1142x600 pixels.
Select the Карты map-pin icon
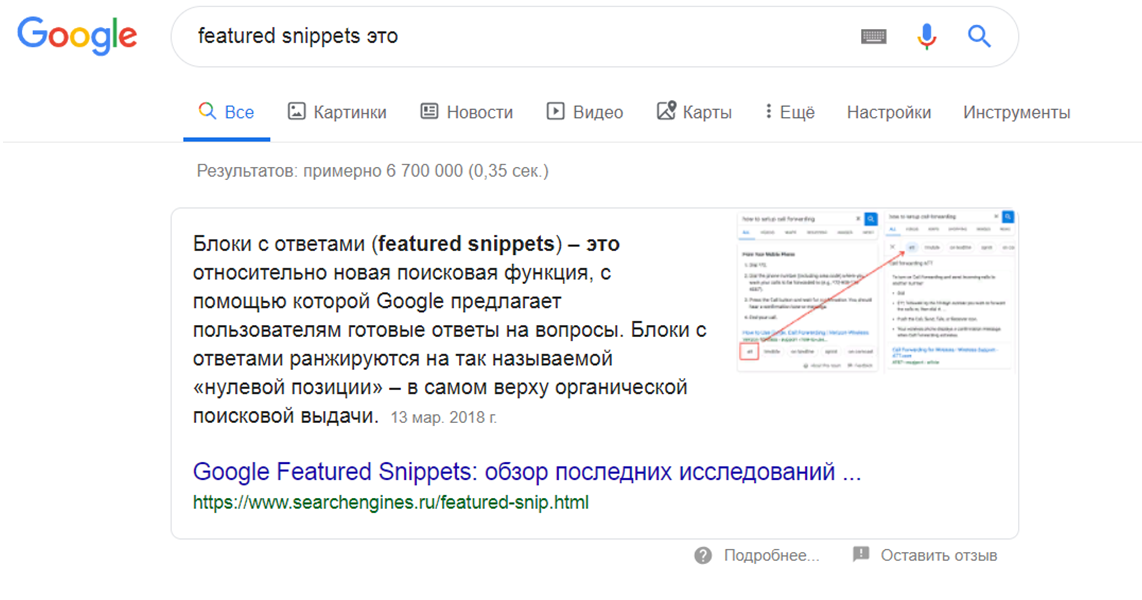pyautogui.click(x=664, y=111)
